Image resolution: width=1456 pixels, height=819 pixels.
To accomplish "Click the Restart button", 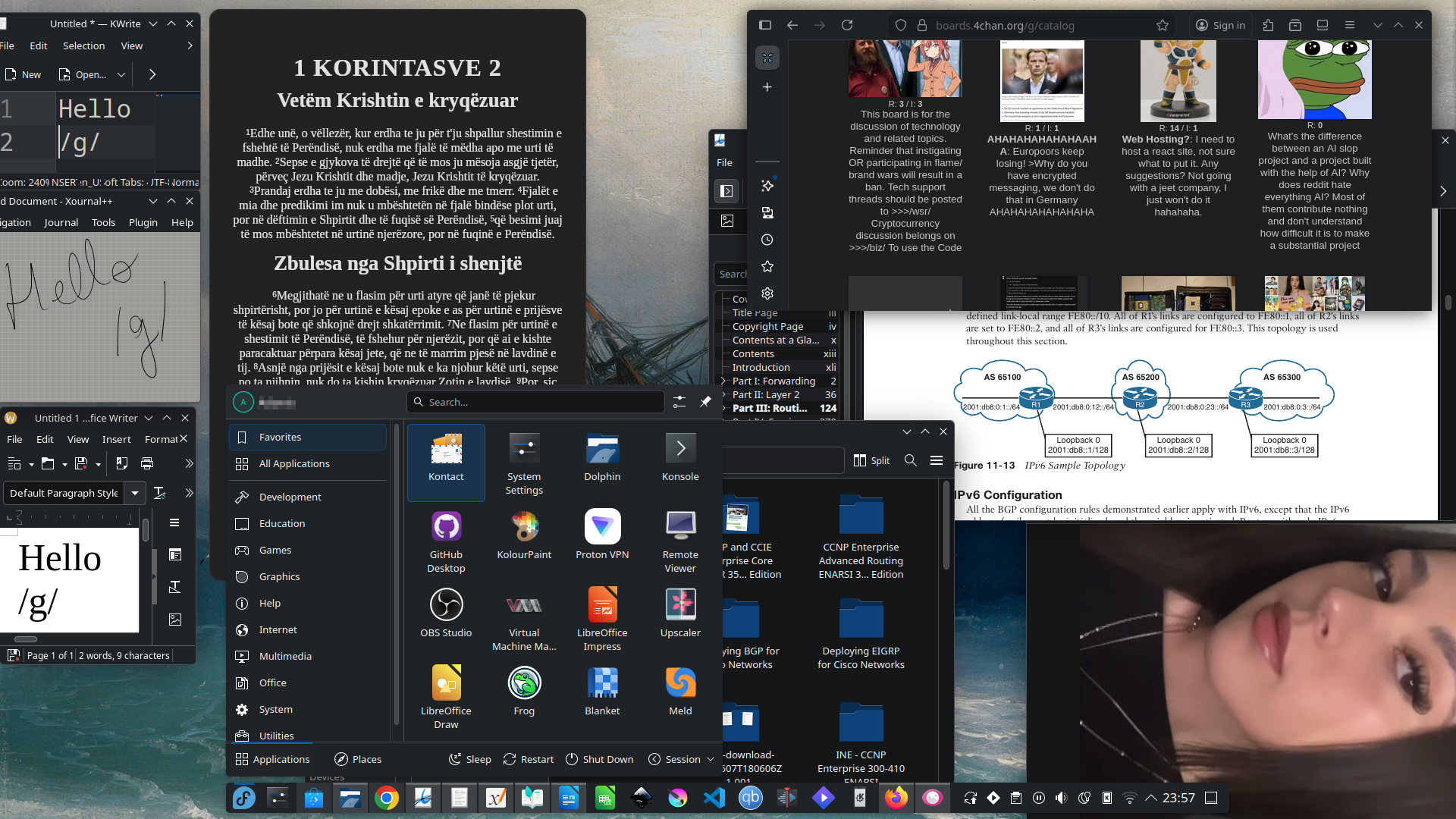I will [529, 759].
